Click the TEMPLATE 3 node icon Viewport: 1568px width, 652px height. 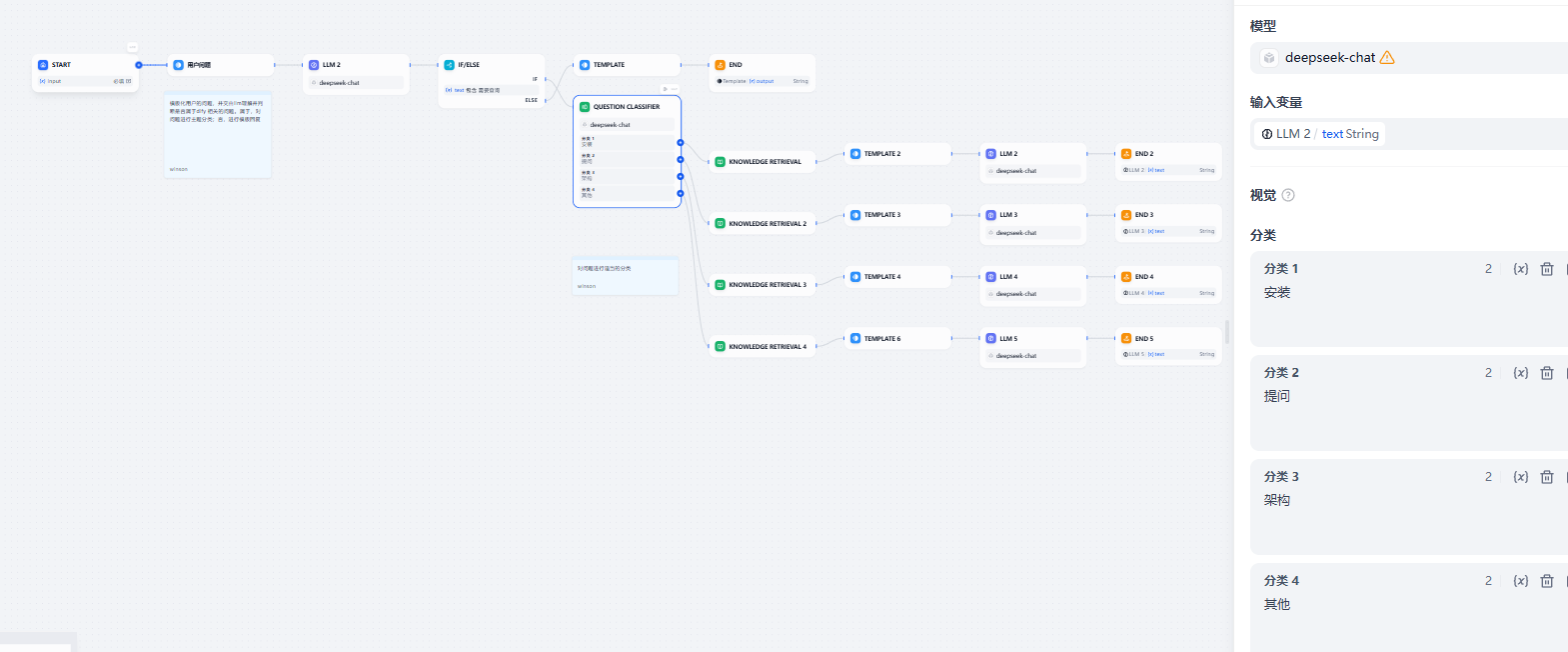click(x=855, y=215)
